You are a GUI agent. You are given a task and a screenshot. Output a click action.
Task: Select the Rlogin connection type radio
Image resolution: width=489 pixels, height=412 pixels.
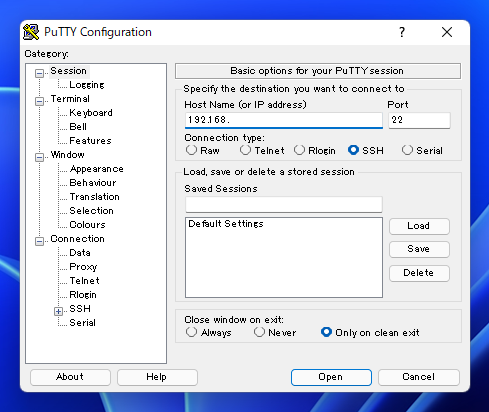point(299,150)
